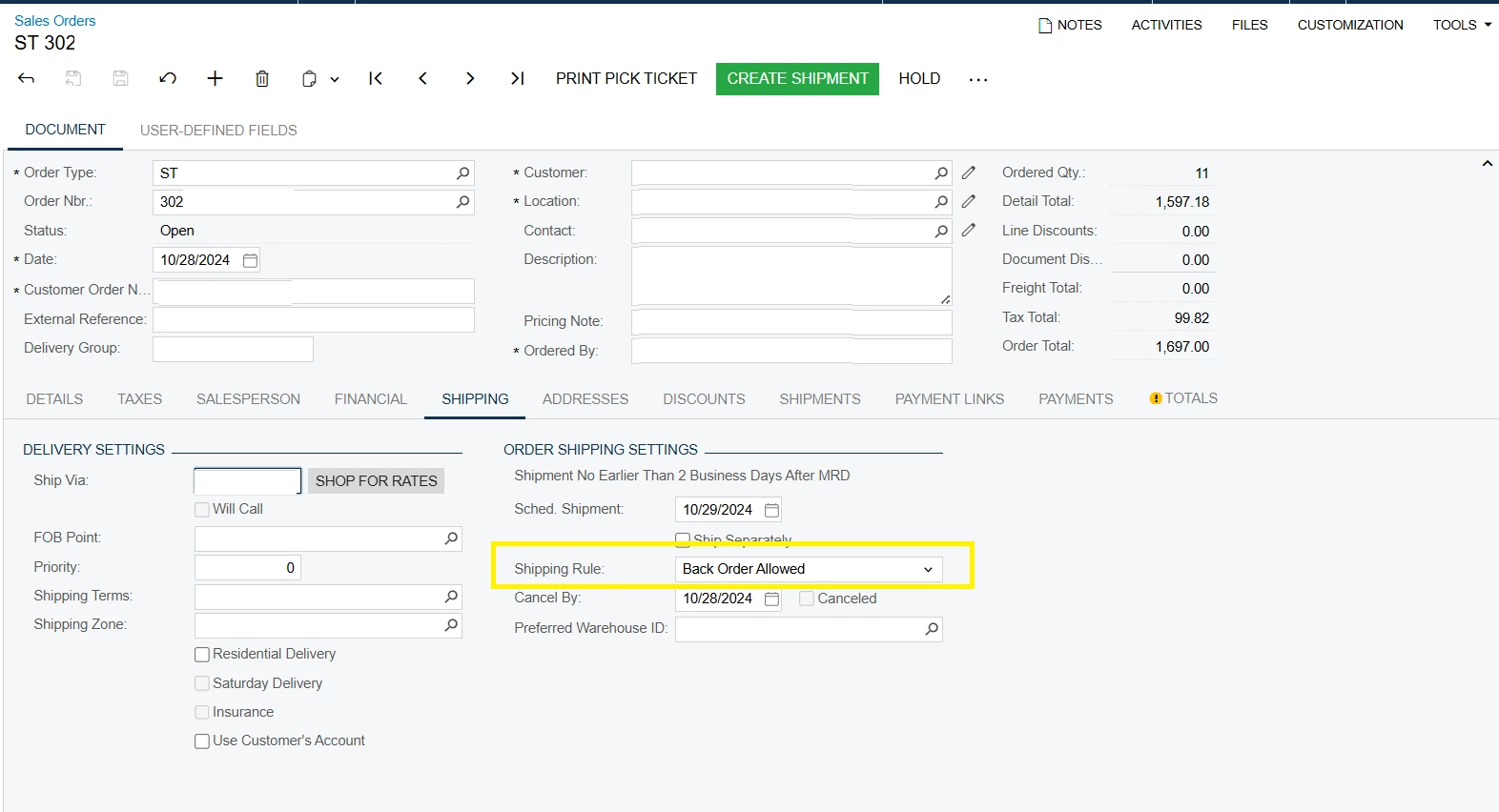Click the Delete trash icon
The image size is (1499, 812).
click(262, 79)
